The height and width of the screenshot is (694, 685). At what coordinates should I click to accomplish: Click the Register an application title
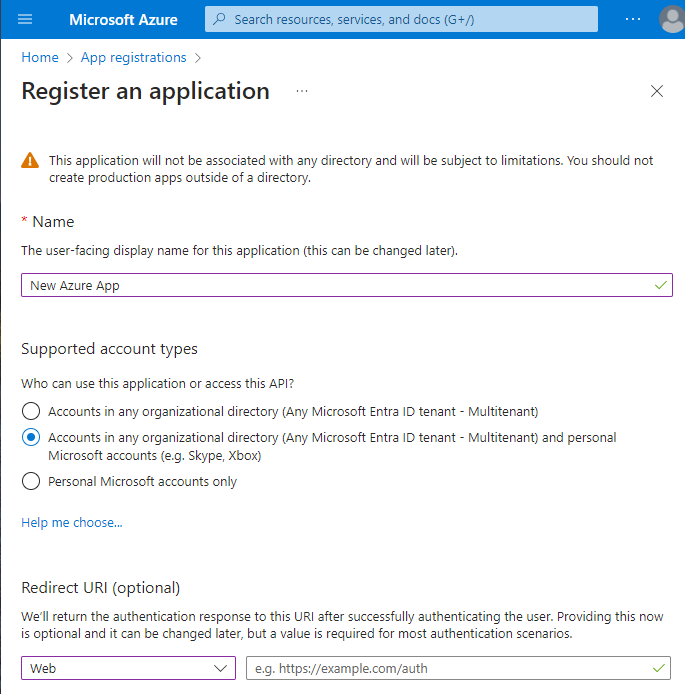[x=146, y=91]
